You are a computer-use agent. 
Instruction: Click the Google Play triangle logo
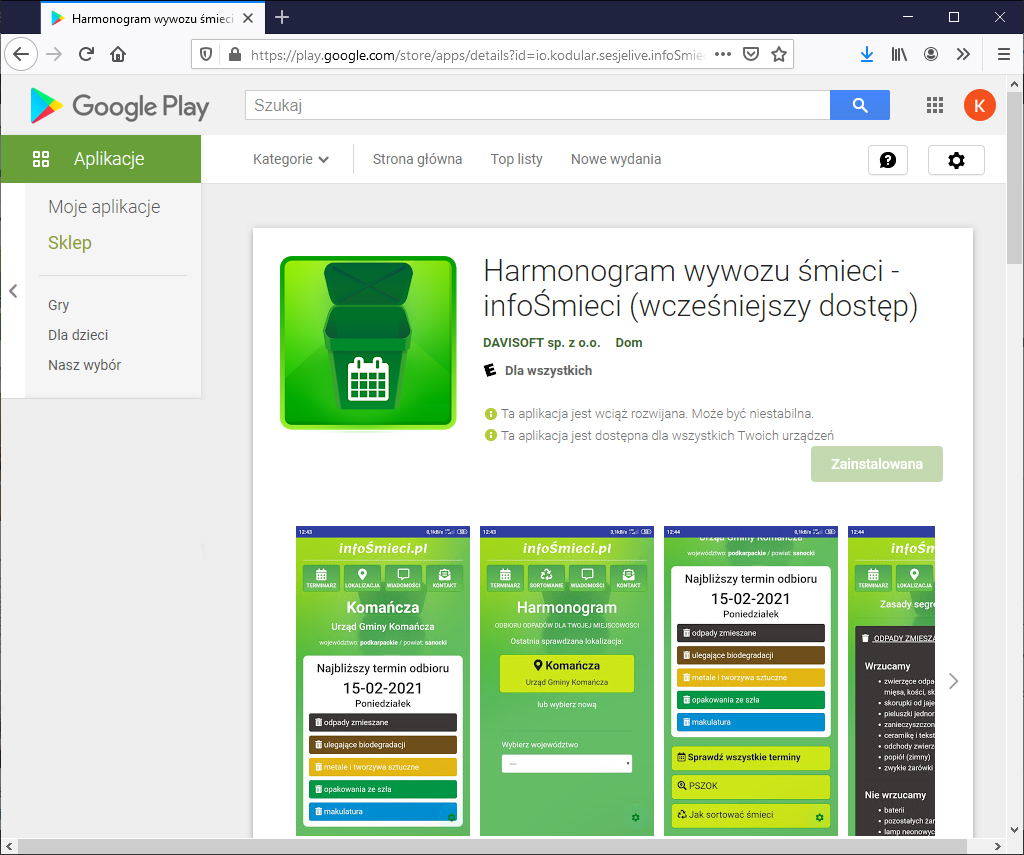(x=42, y=105)
